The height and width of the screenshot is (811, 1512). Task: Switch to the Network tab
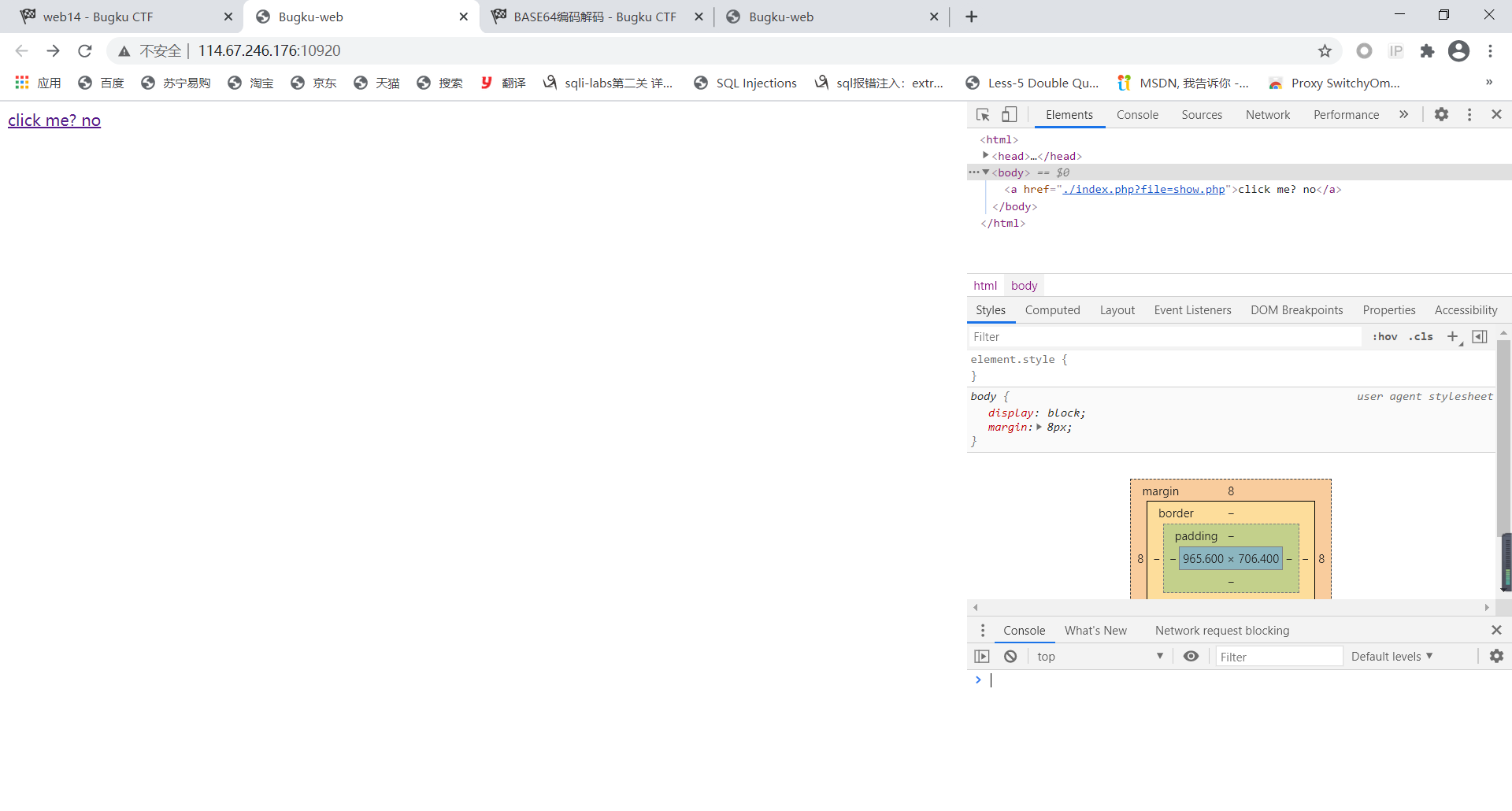click(x=1267, y=115)
